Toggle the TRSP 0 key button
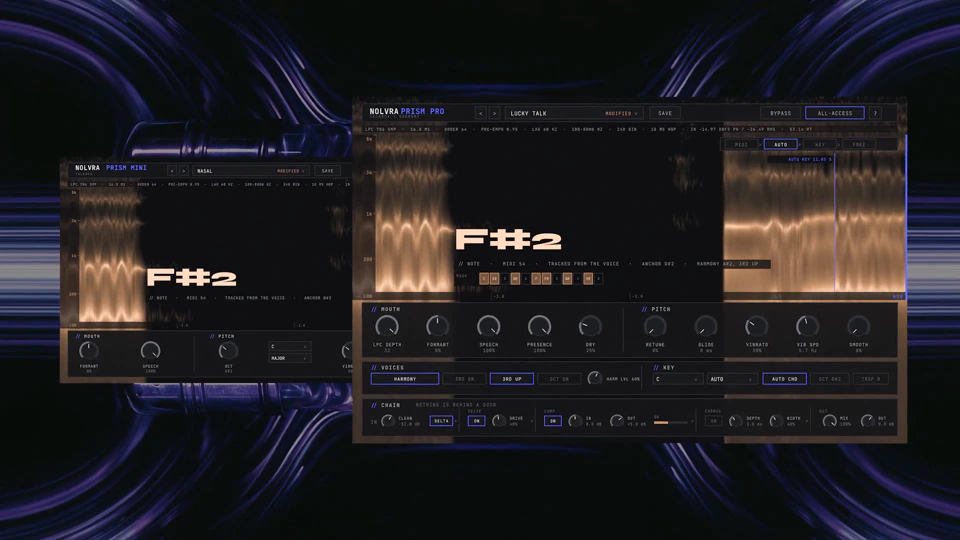 871,379
